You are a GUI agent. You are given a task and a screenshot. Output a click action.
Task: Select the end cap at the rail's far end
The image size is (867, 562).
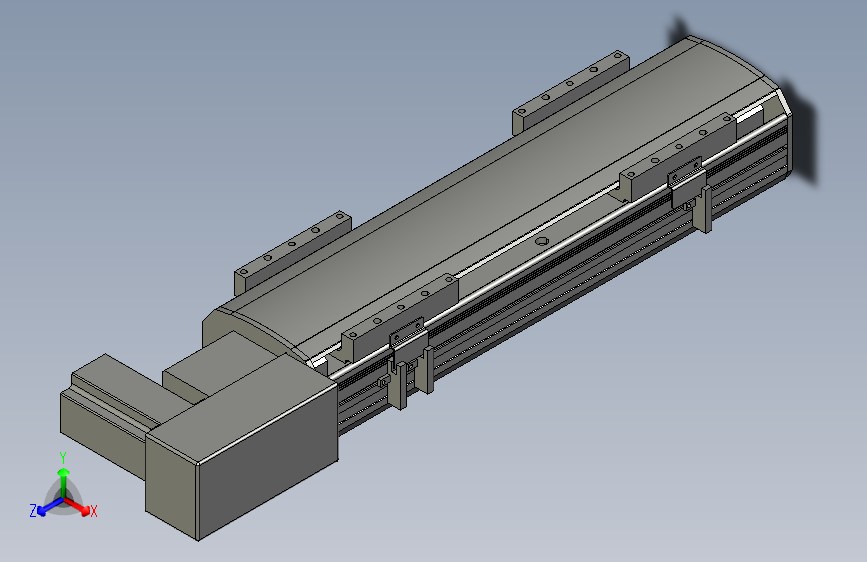click(785, 133)
